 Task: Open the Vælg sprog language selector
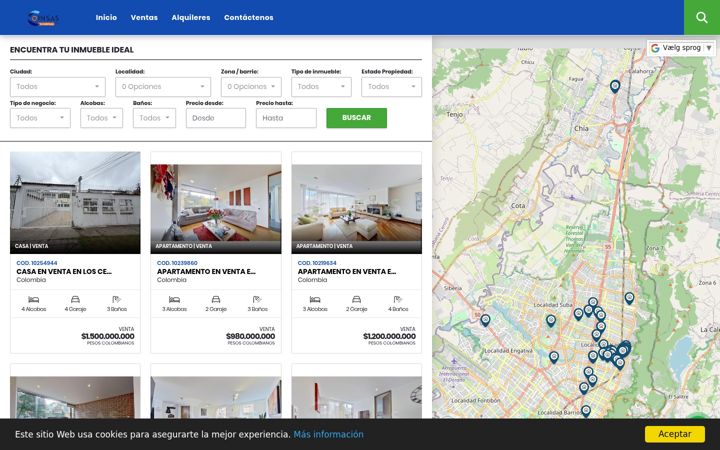(681, 48)
